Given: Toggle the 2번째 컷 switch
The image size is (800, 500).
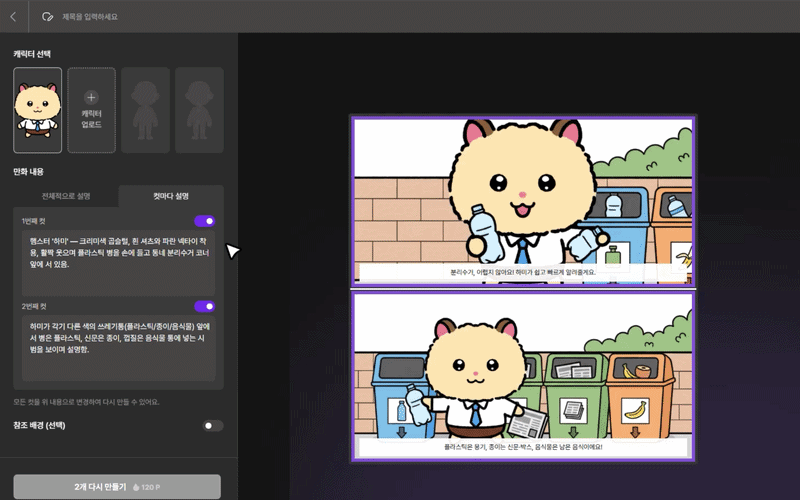Looking at the screenshot, I should point(205,306).
